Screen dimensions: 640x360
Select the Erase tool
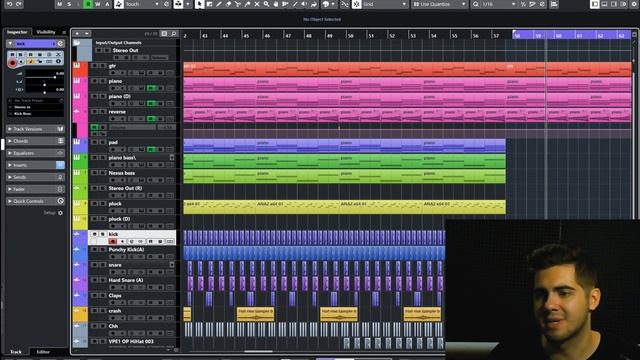[229, 4]
